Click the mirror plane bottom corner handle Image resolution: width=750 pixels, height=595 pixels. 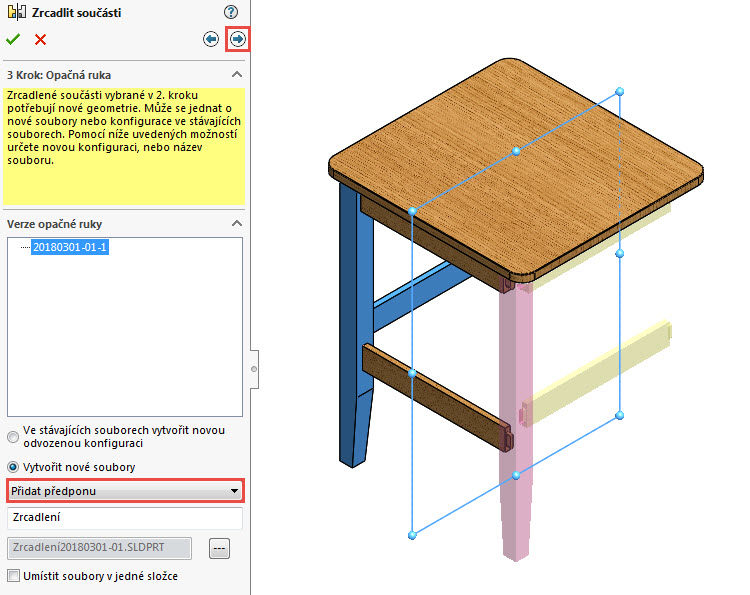point(412,535)
